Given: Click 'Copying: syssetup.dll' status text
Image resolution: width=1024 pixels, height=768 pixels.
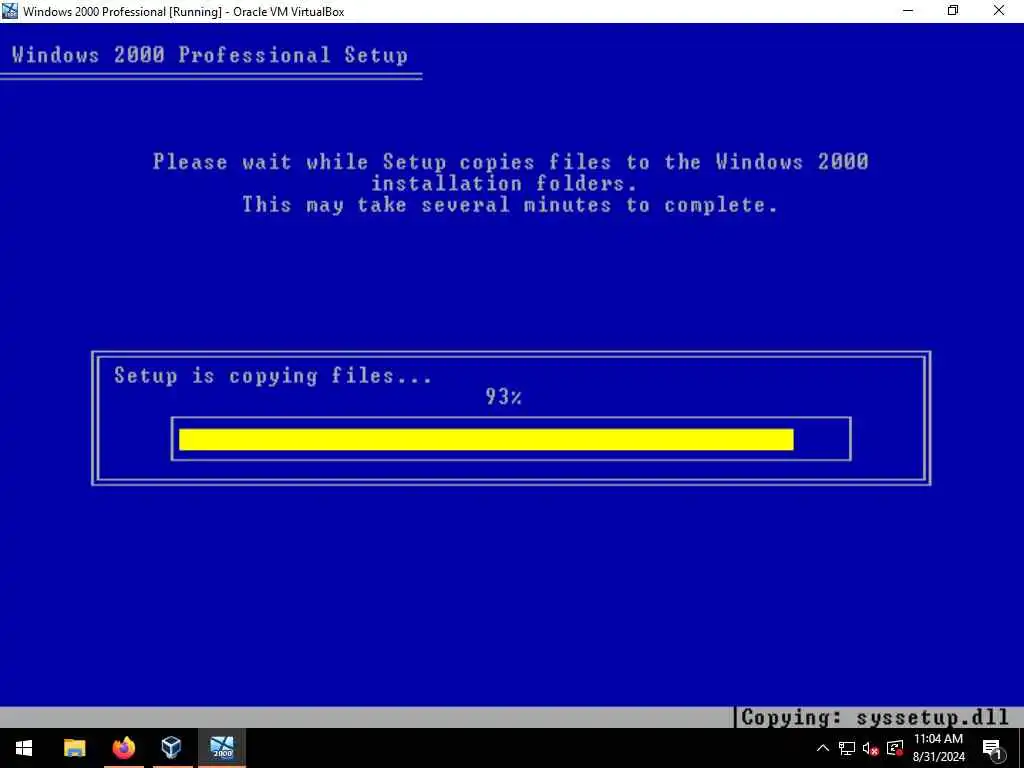Looking at the screenshot, I should pos(875,718).
